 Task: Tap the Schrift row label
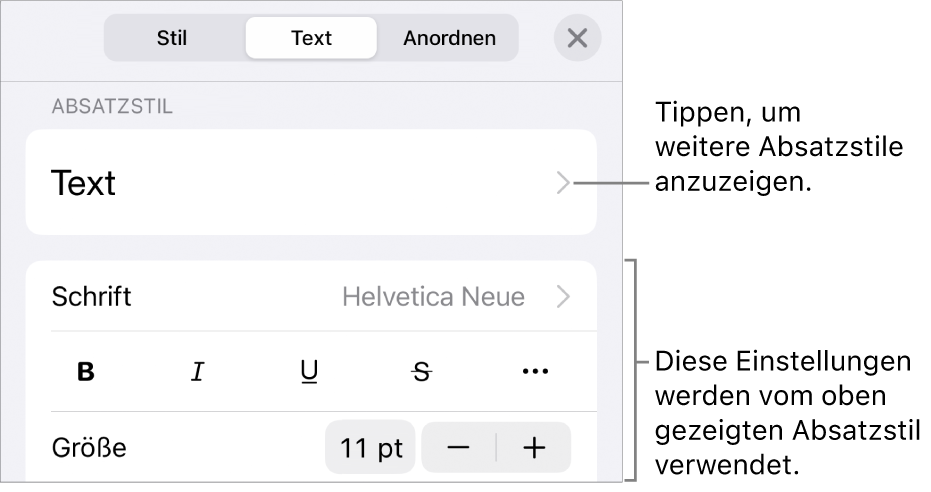(x=92, y=296)
